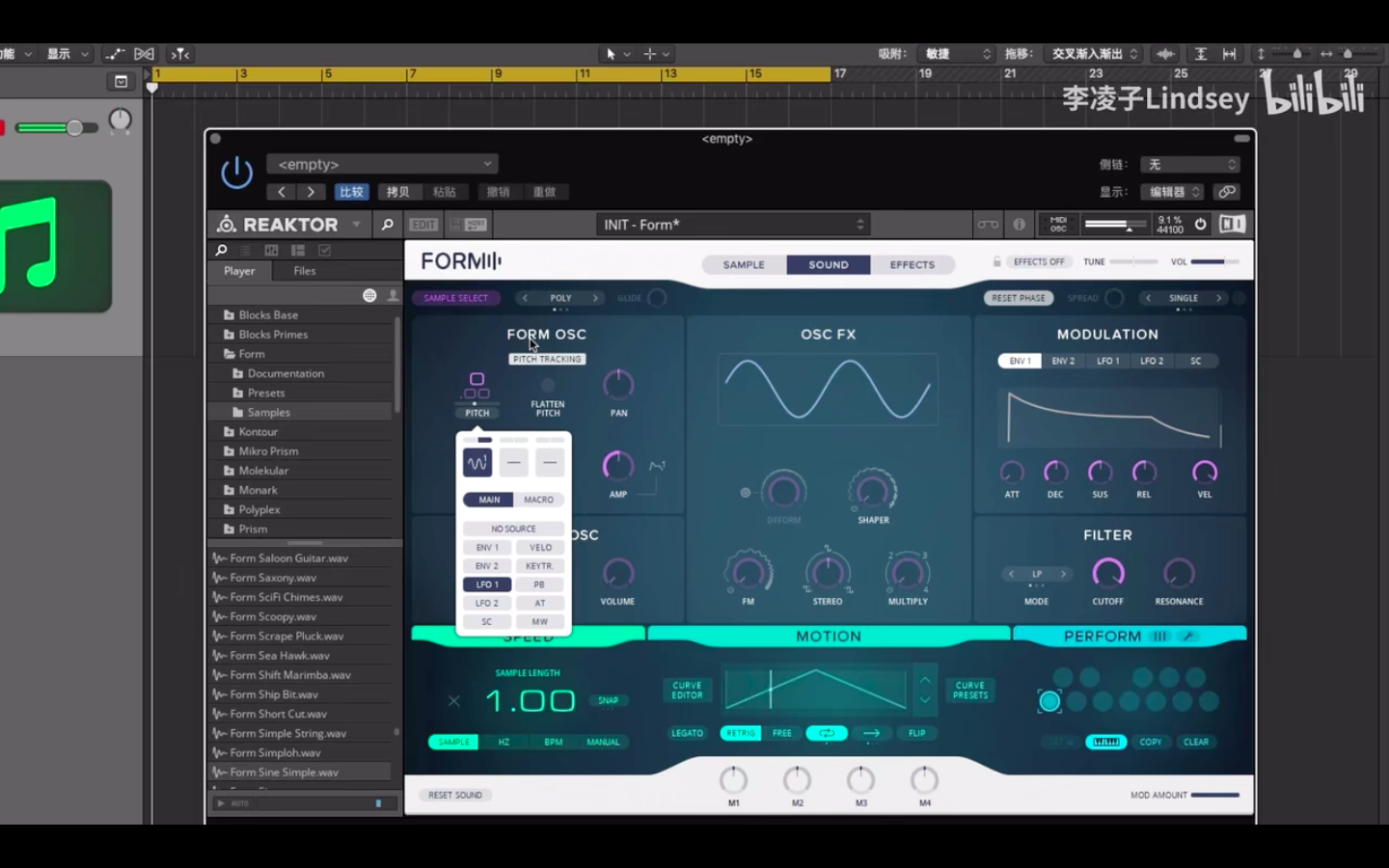Open CURVE PRESETS
The width and height of the screenshot is (1389, 868).
point(970,691)
